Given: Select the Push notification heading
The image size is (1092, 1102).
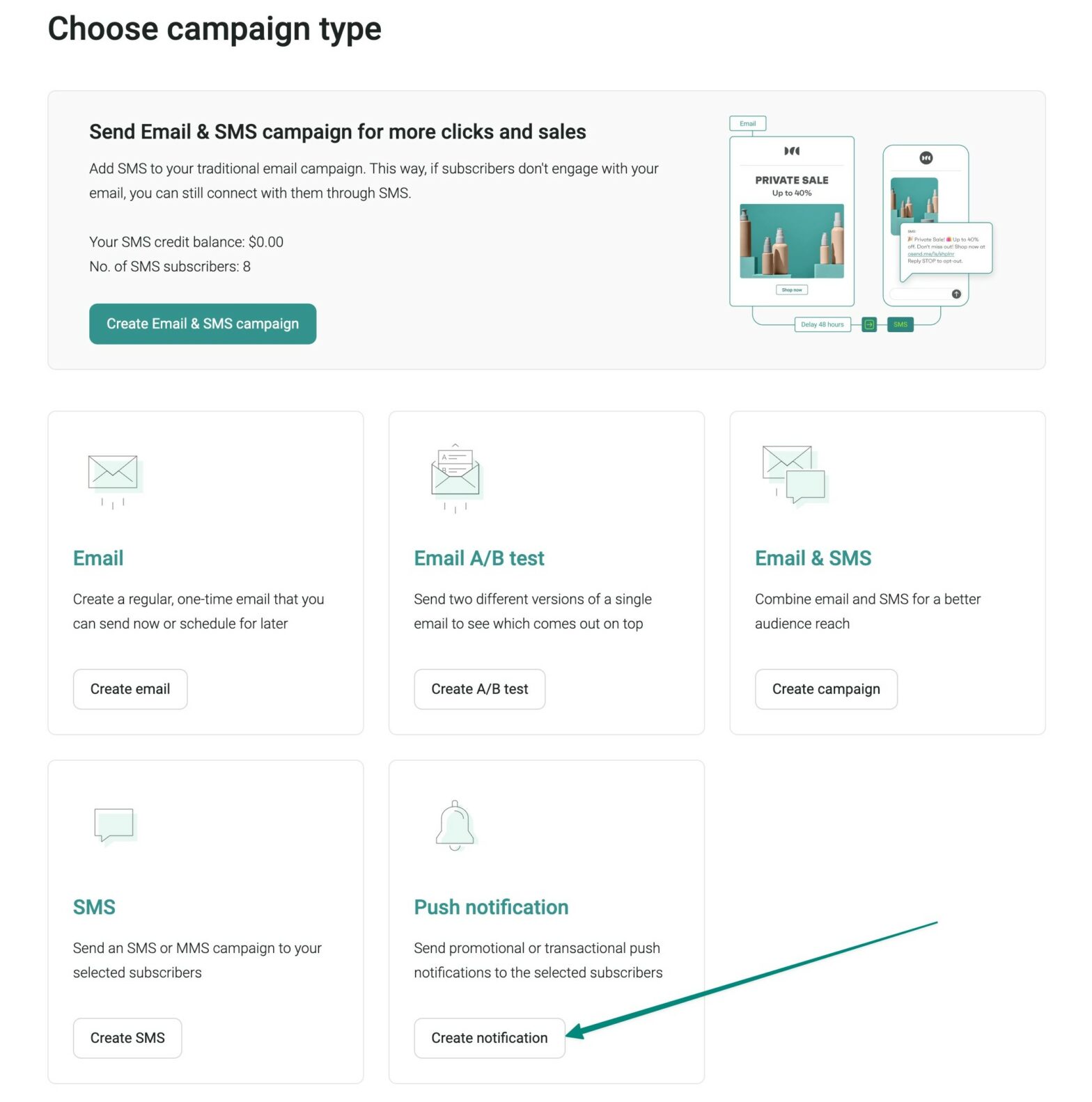Looking at the screenshot, I should pos(491,907).
